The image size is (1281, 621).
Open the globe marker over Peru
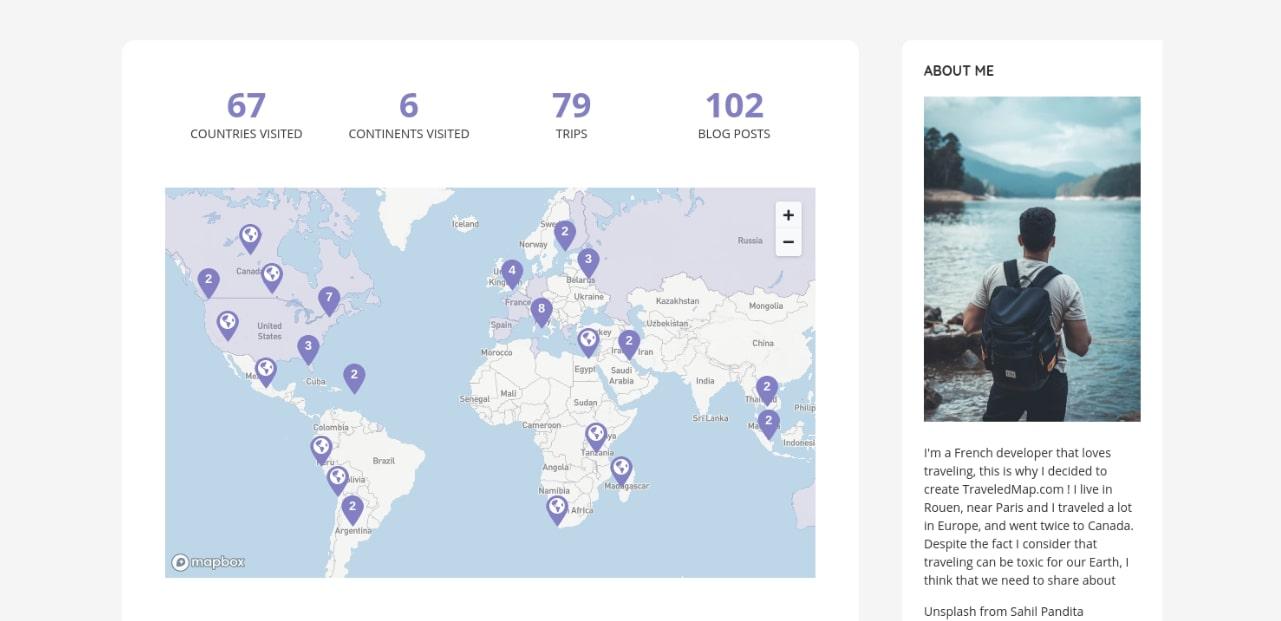click(x=321, y=448)
